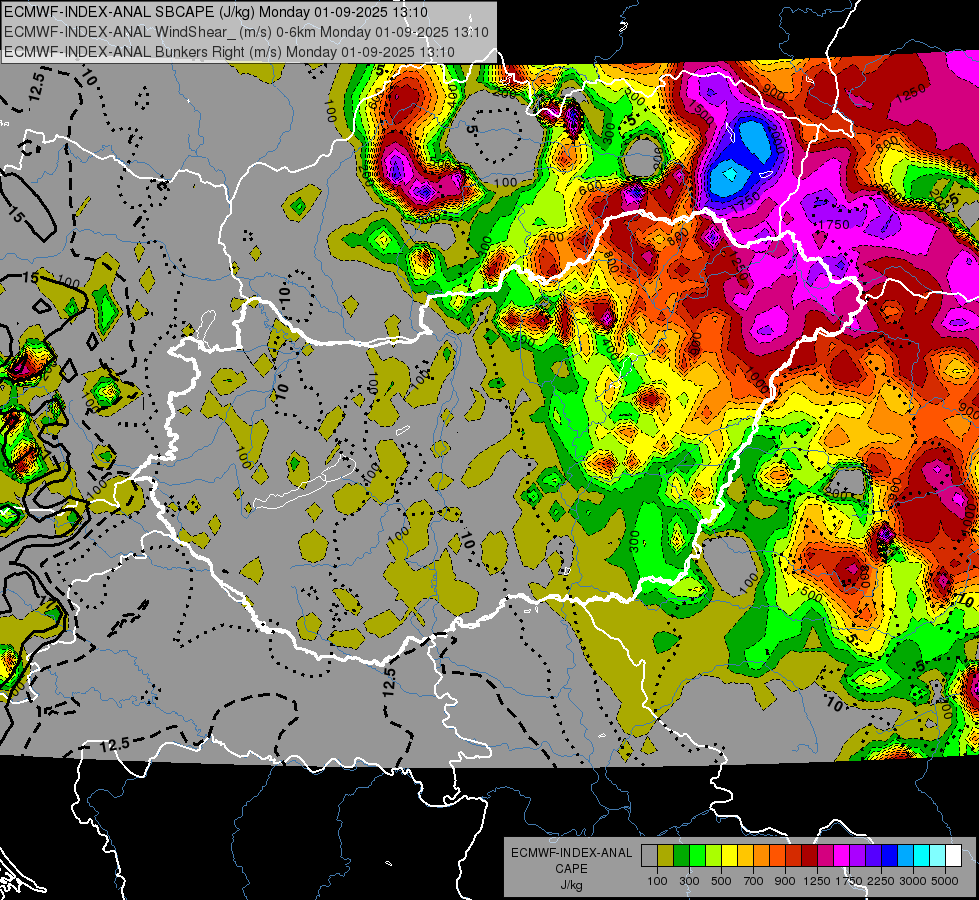Image resolution: width=979 pixels, height=900 pixels.
Task: Click the Bunkers Right title line
Action: point(229,52)
